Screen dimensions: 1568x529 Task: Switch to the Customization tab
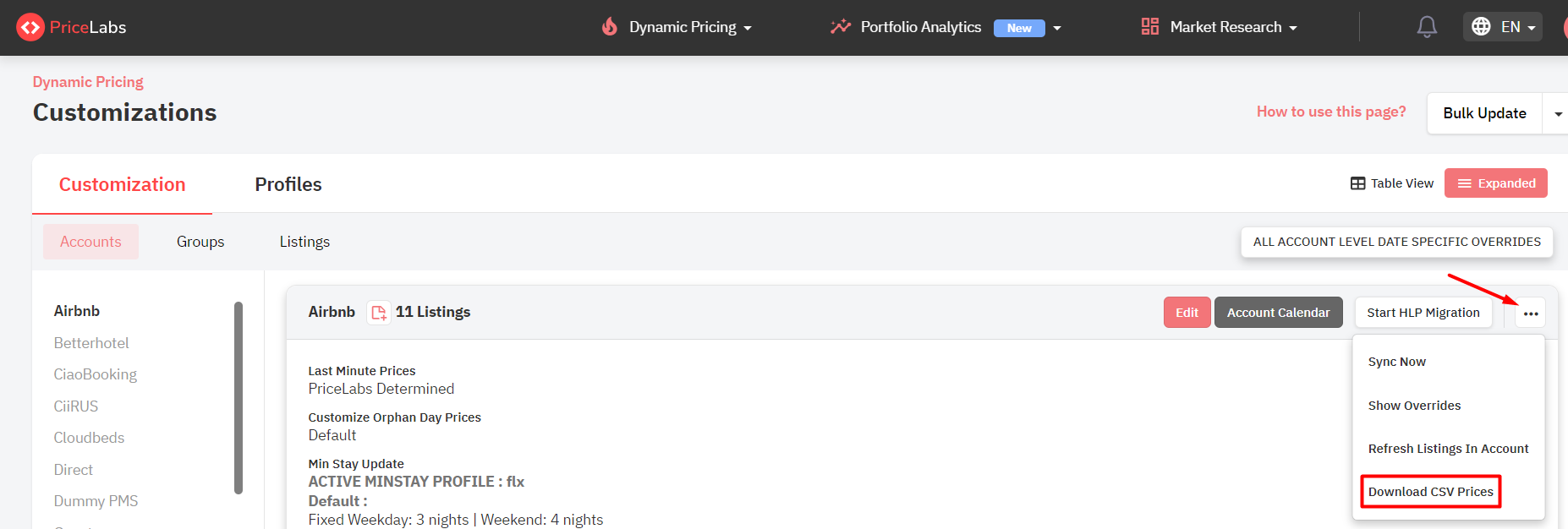[122, 184]
